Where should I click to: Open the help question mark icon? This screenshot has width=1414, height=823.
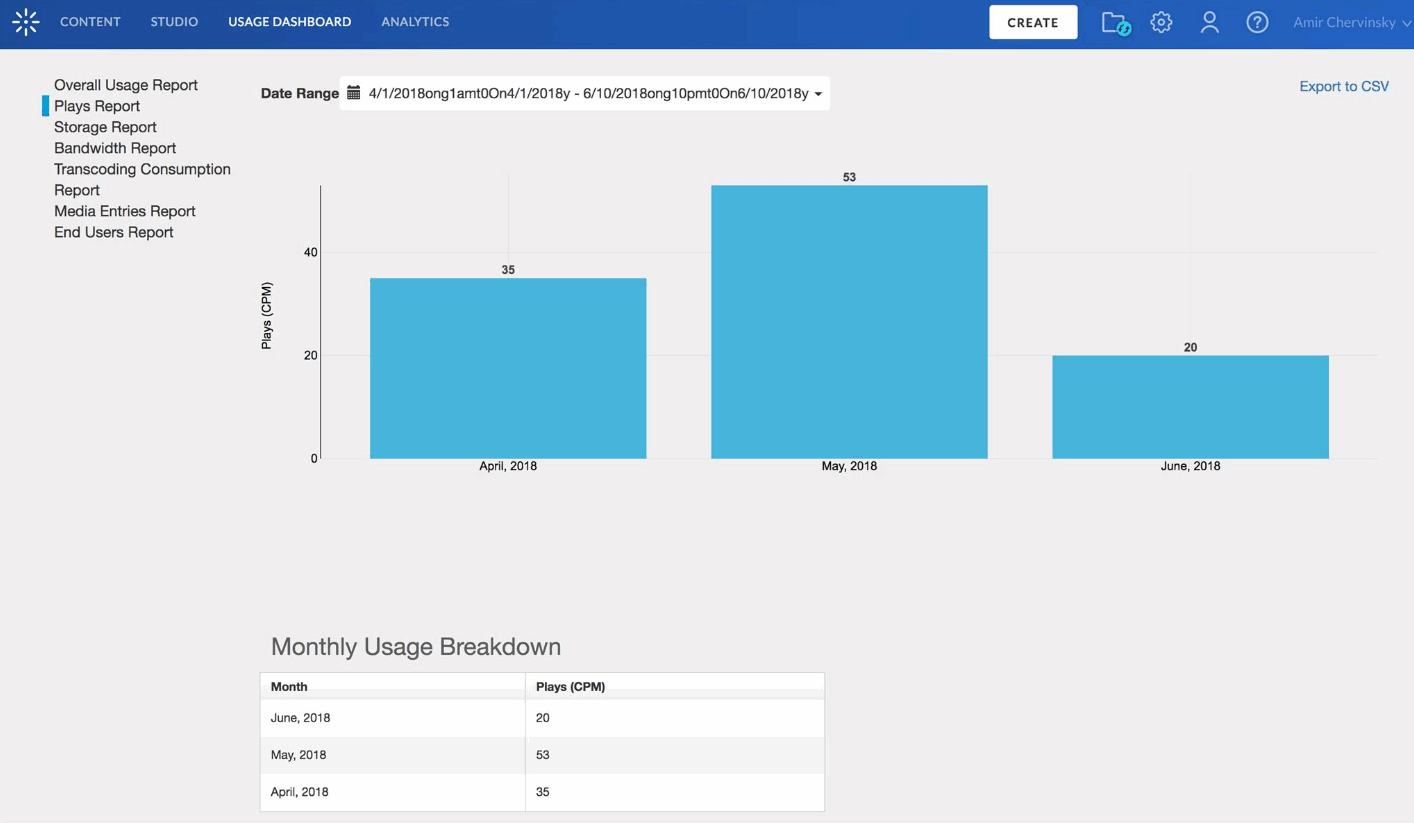(x=1257, y=22)
